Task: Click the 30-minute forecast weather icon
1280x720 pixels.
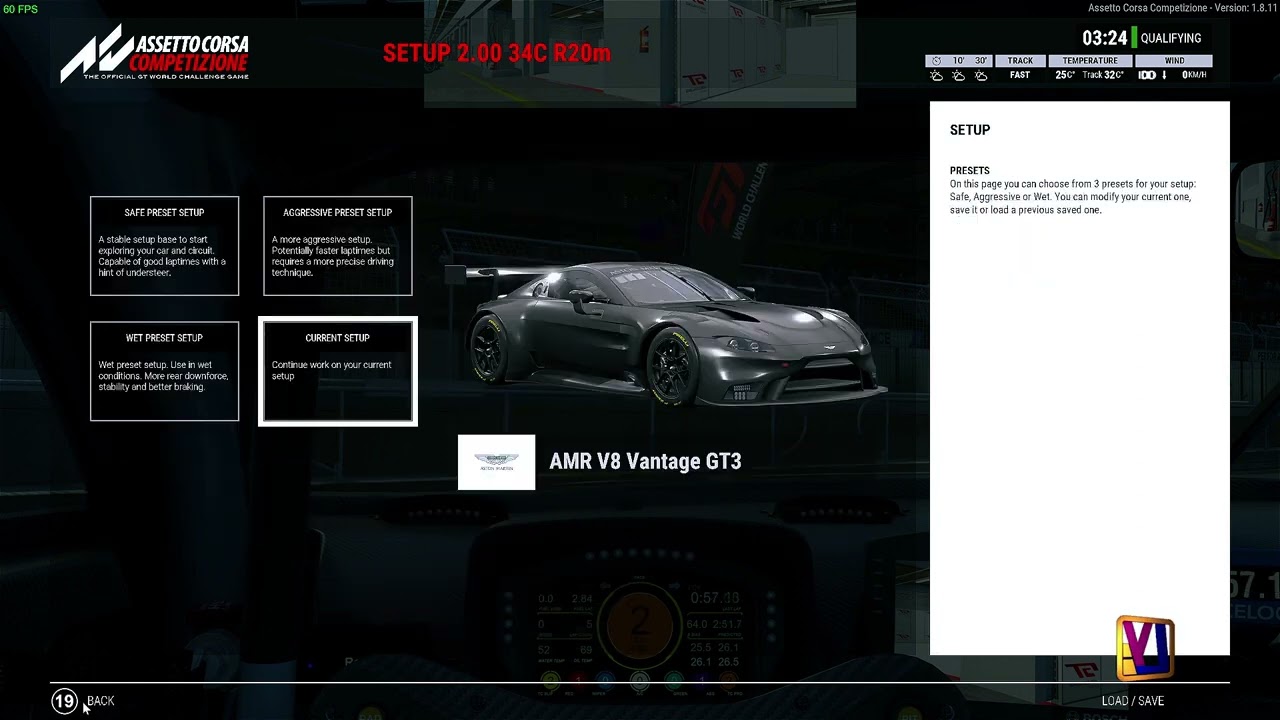Action: pyautogui.click(x=980, y=75)
